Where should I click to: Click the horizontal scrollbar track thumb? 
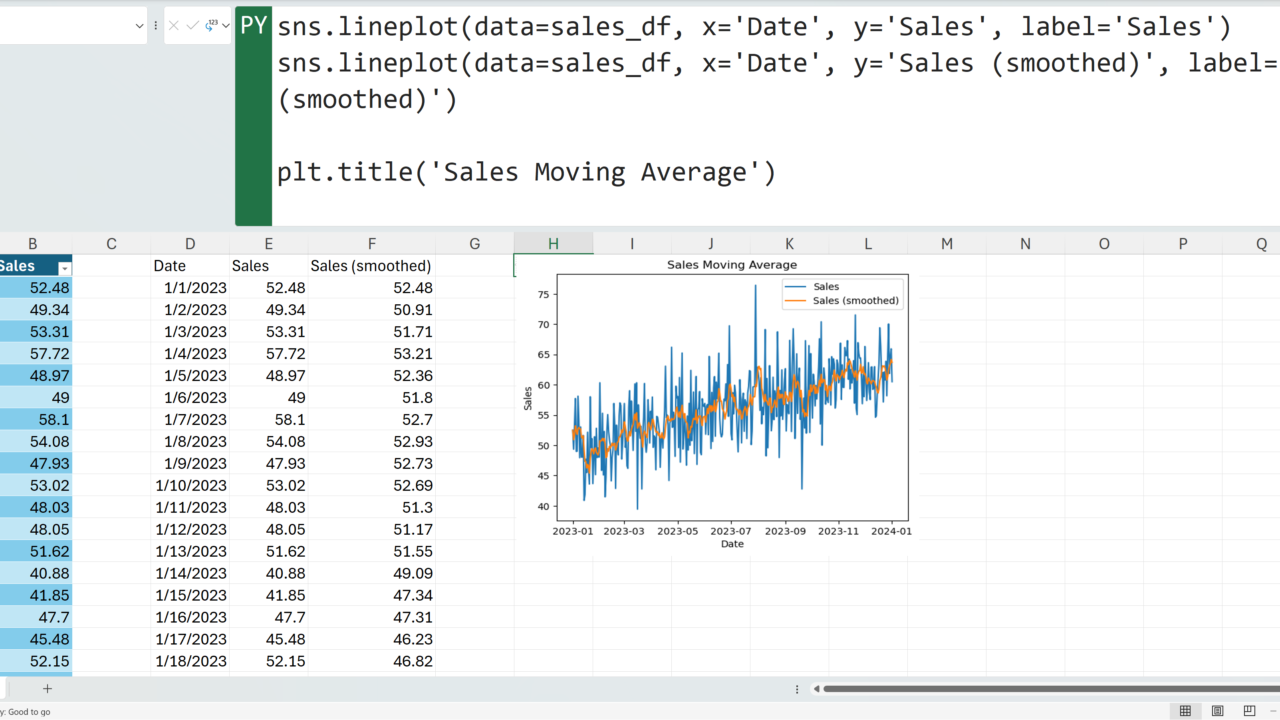pyautogui.click(x=1050, y=689)
